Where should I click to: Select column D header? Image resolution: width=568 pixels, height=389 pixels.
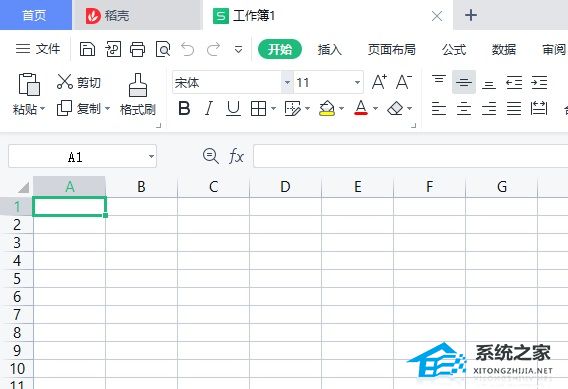pyautogui.click(x=285, y=187)
